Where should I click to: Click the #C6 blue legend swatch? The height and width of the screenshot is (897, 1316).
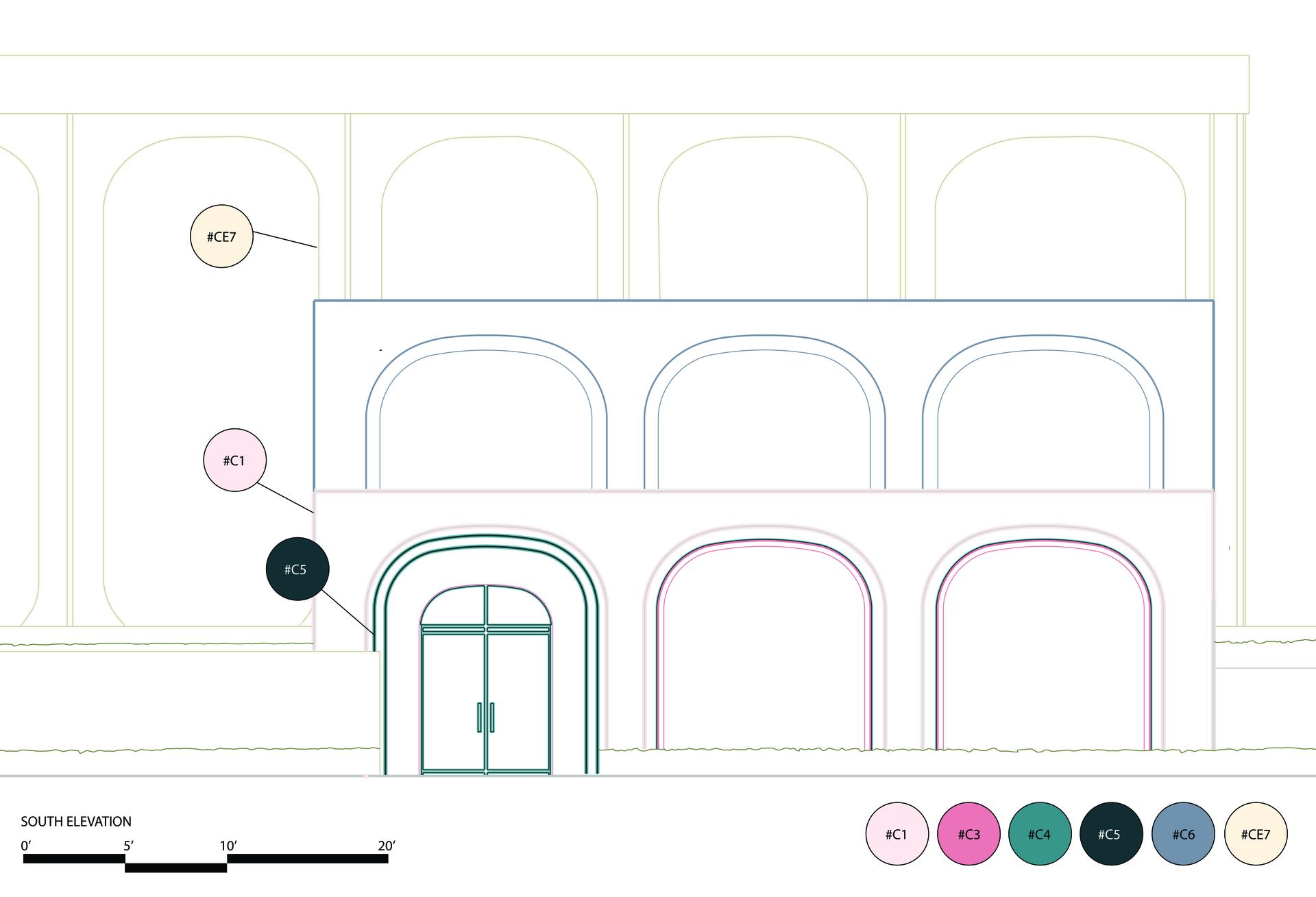tap(1183, 834)
